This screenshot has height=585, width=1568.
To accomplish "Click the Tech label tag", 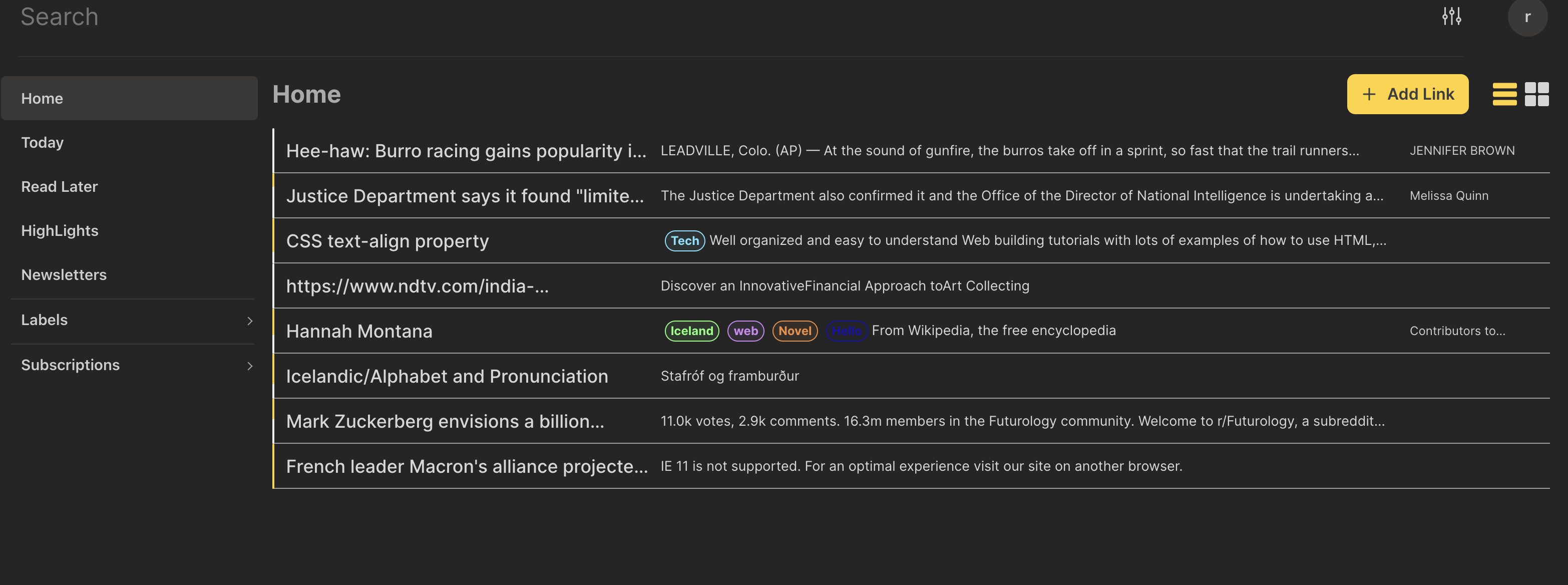I will 684,241.
